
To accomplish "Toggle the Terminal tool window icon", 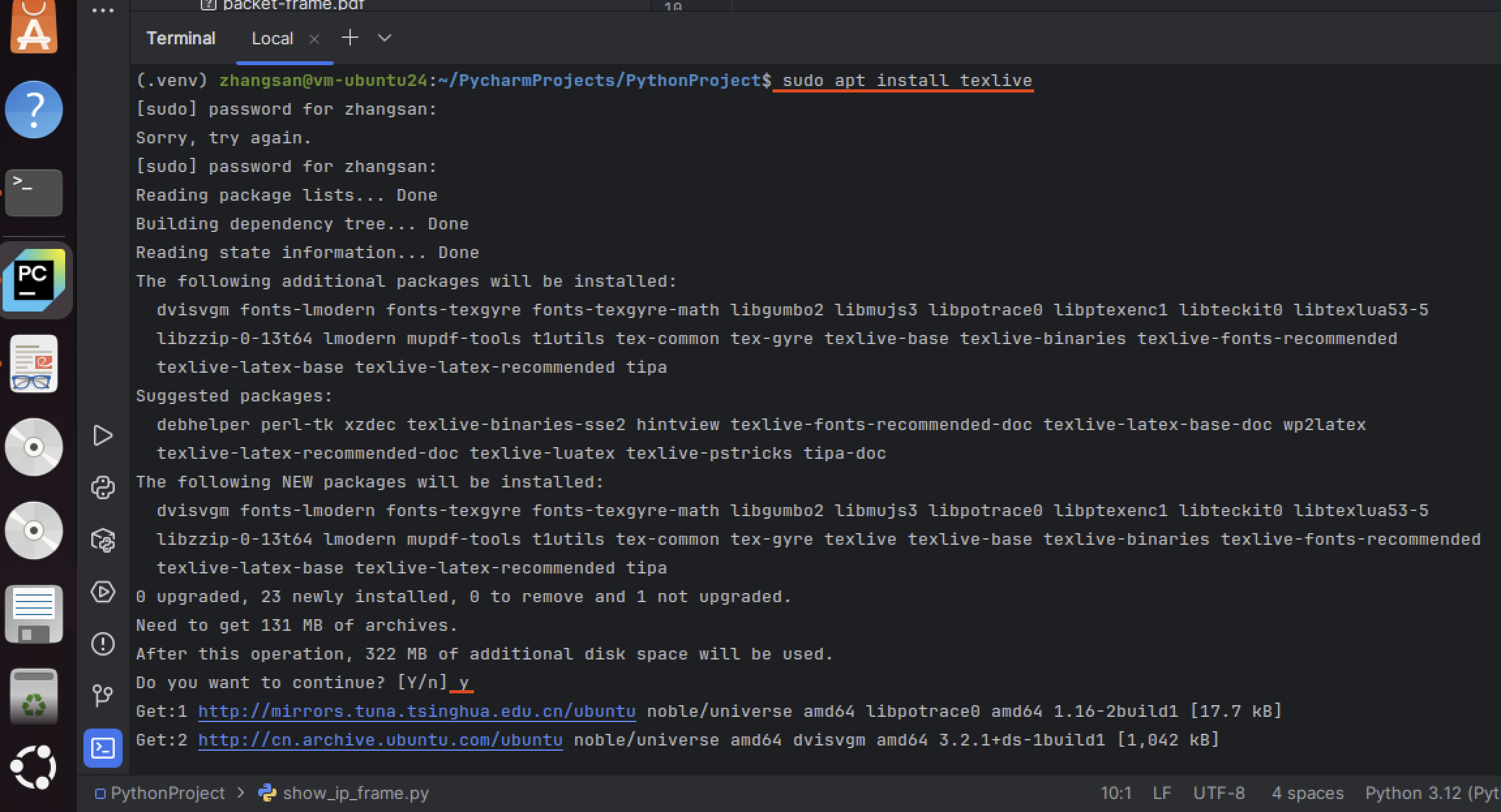I will tap(103, 747).
